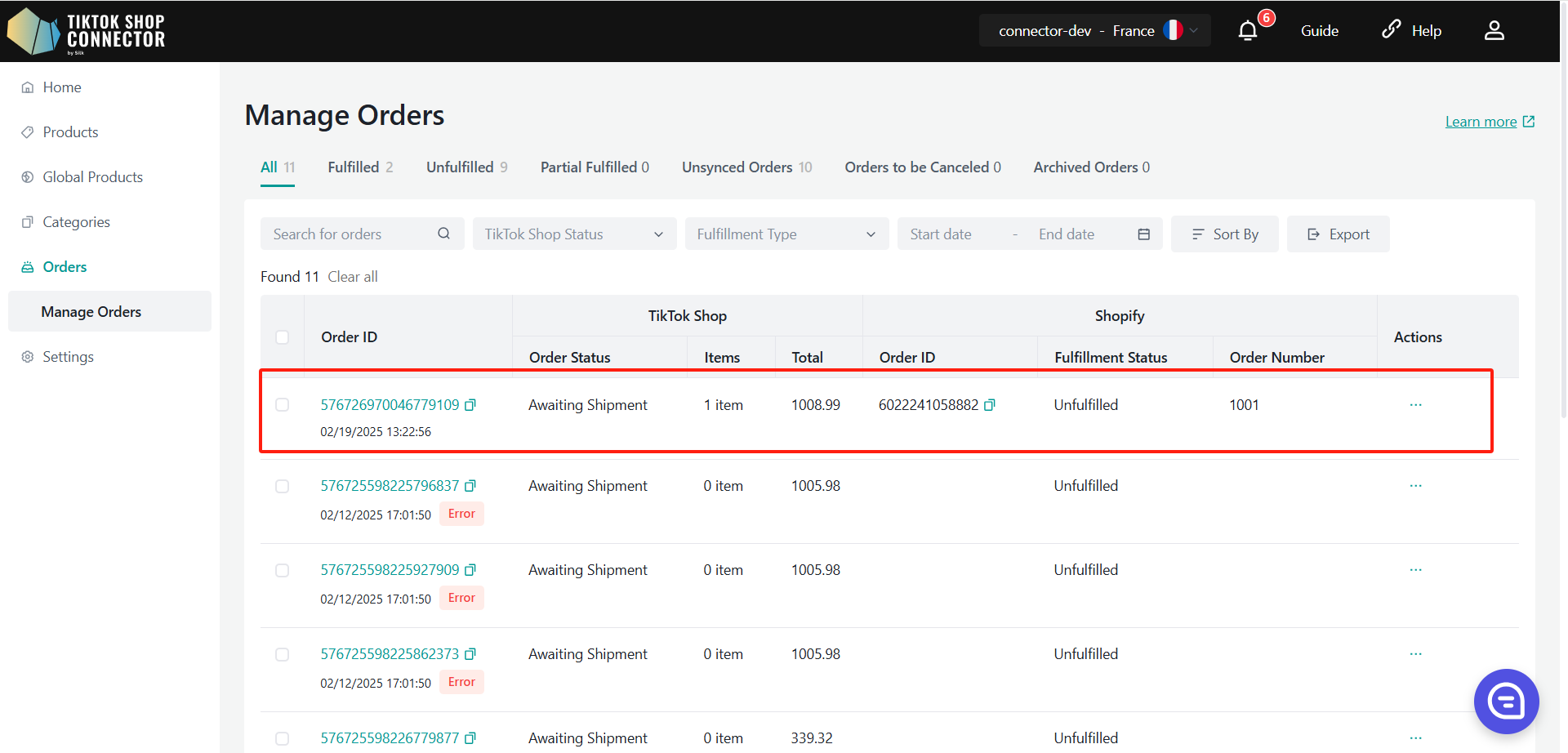Open order 576725598225927909 details

pyautogui.click(x=390, y=570)
